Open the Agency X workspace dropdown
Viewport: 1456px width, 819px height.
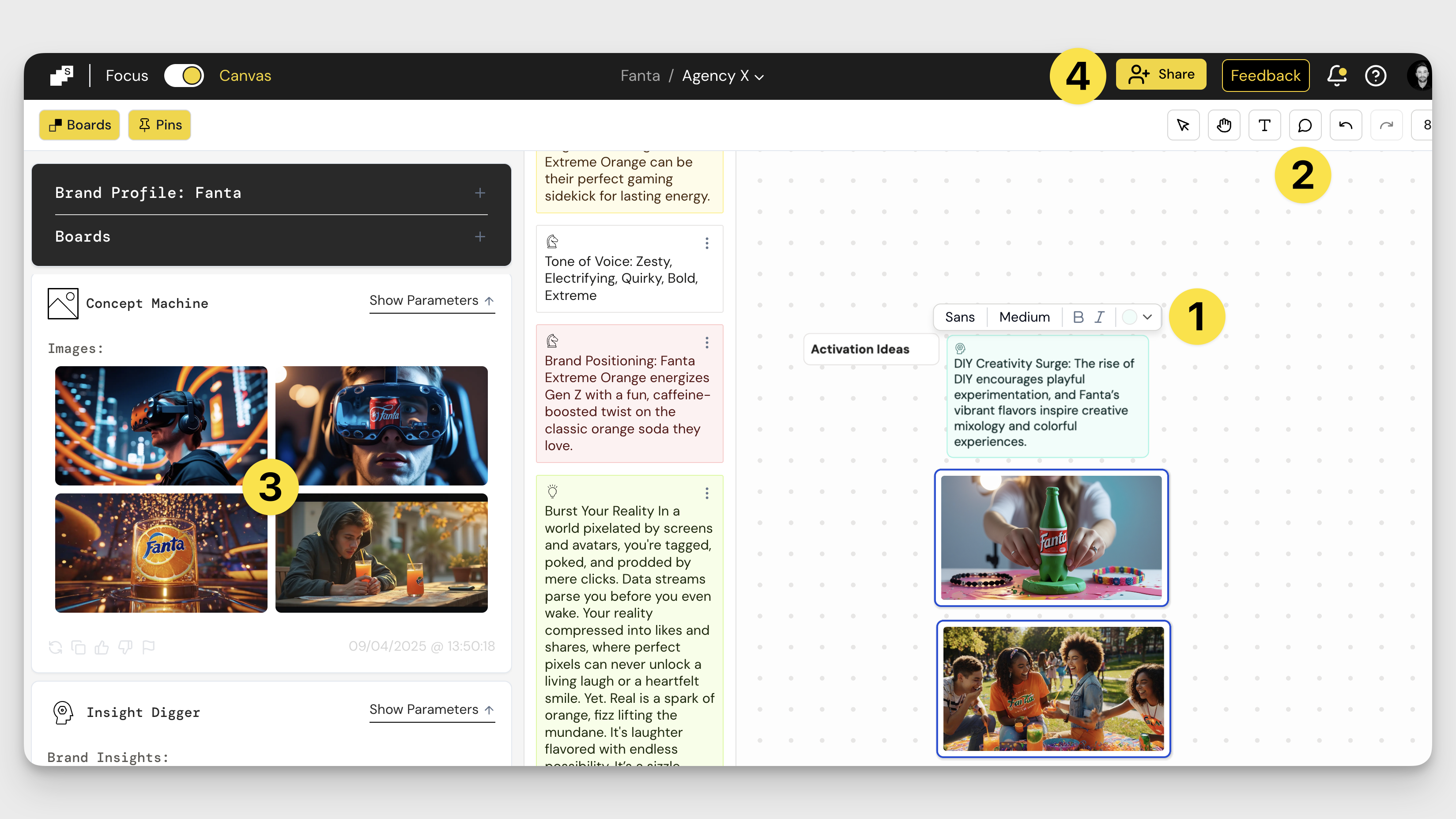[x=722, y=76]
